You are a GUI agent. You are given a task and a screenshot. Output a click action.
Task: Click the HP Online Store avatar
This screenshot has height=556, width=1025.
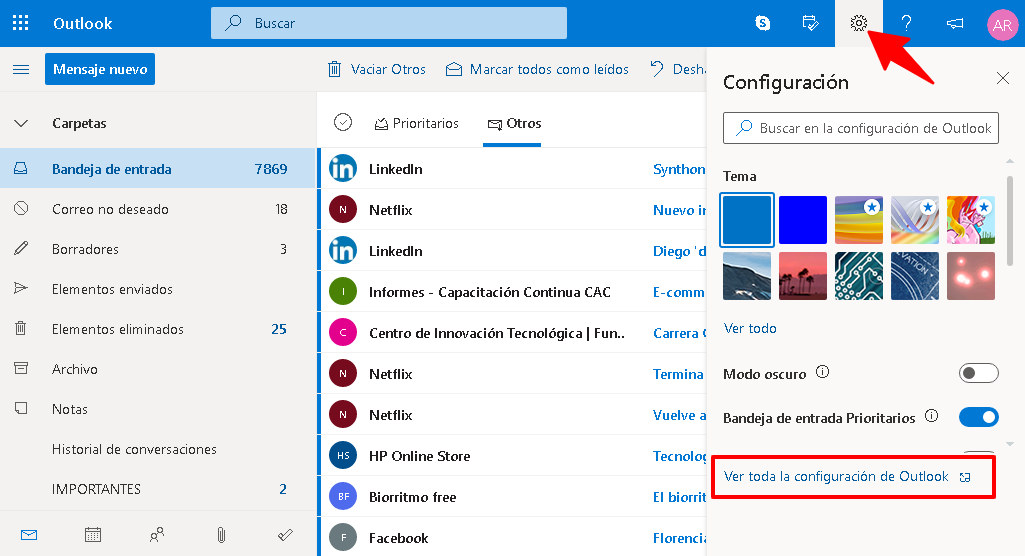(343, 455)
